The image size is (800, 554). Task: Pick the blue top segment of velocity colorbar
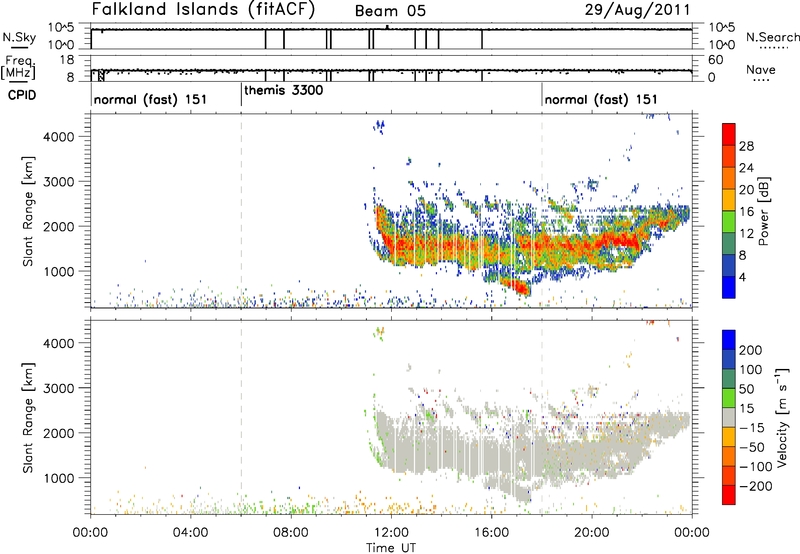click(729, 340)
